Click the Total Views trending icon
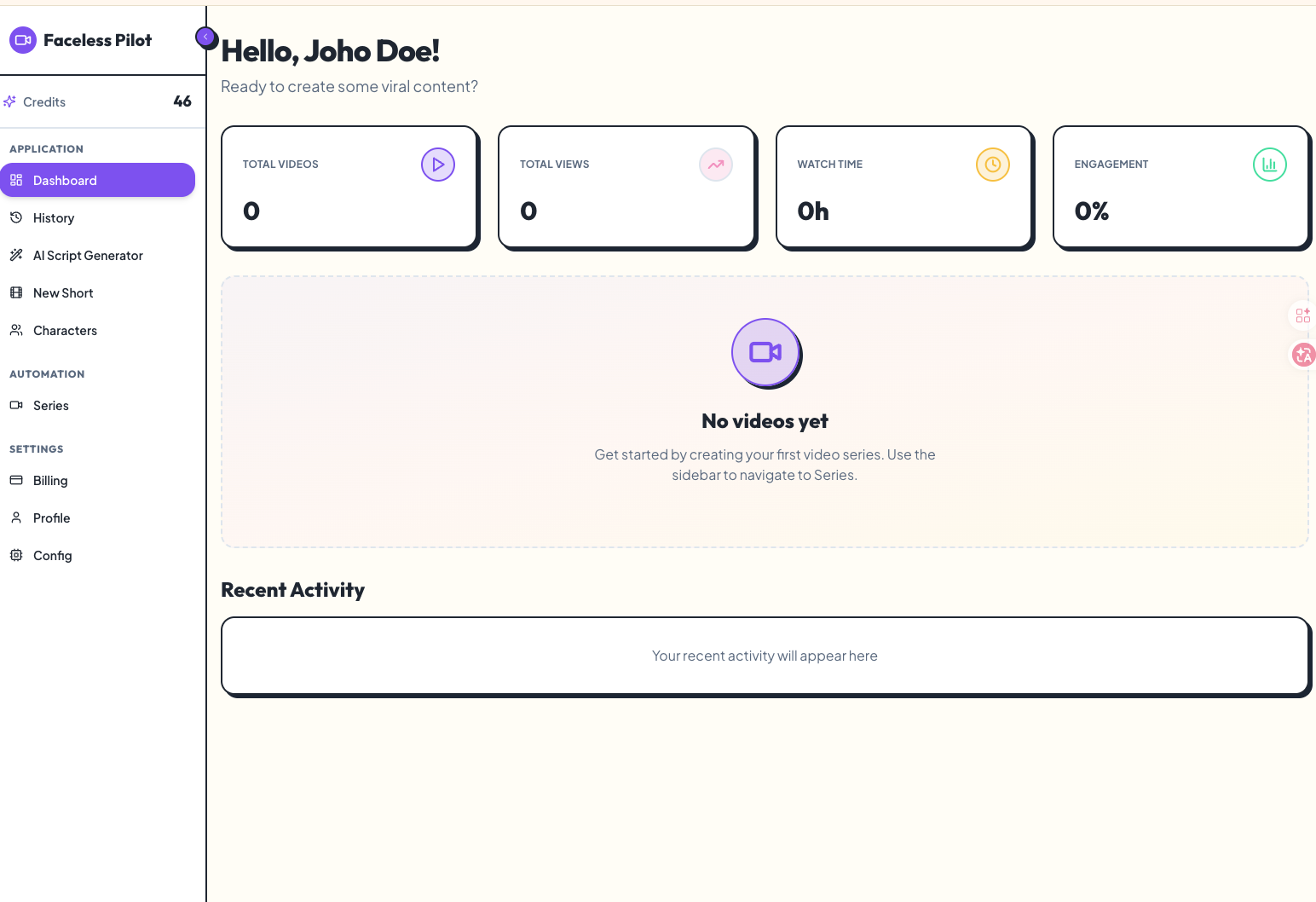 pos(716,165)
